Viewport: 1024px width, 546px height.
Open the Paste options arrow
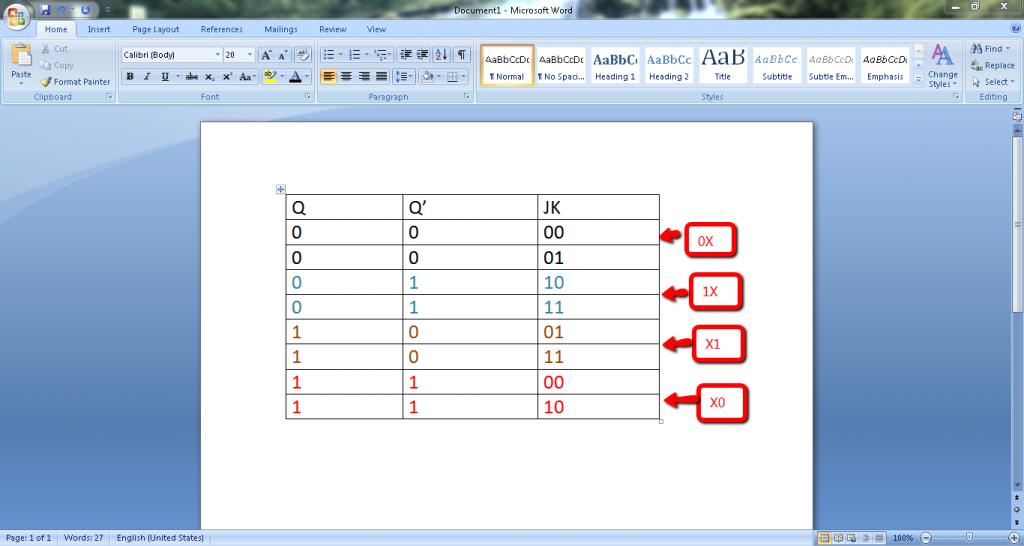click(x=21, y=84)
